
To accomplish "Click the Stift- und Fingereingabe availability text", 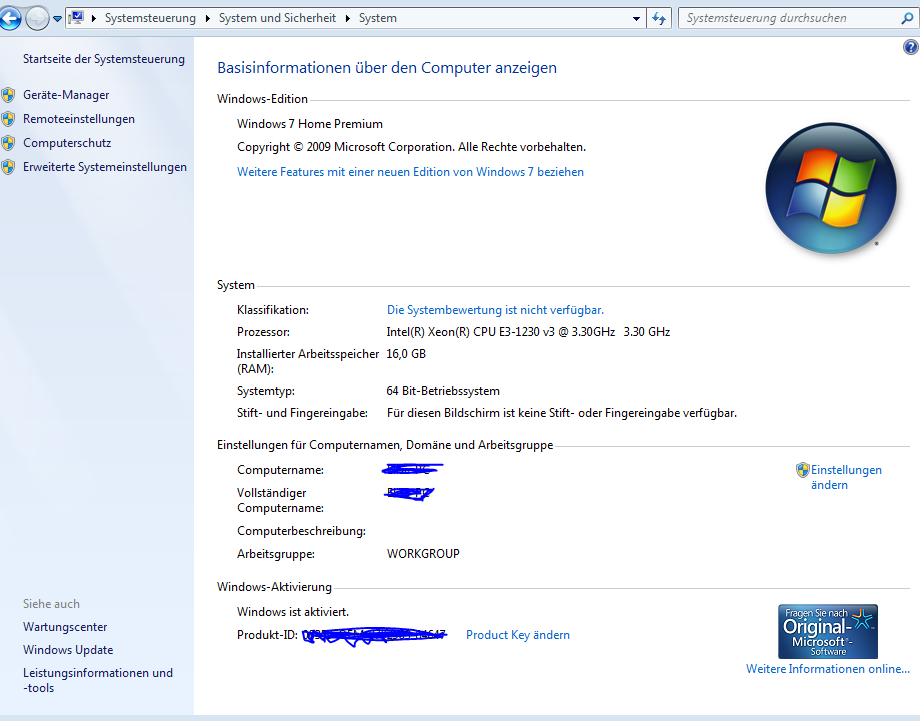I will click(x=562, y=413).
